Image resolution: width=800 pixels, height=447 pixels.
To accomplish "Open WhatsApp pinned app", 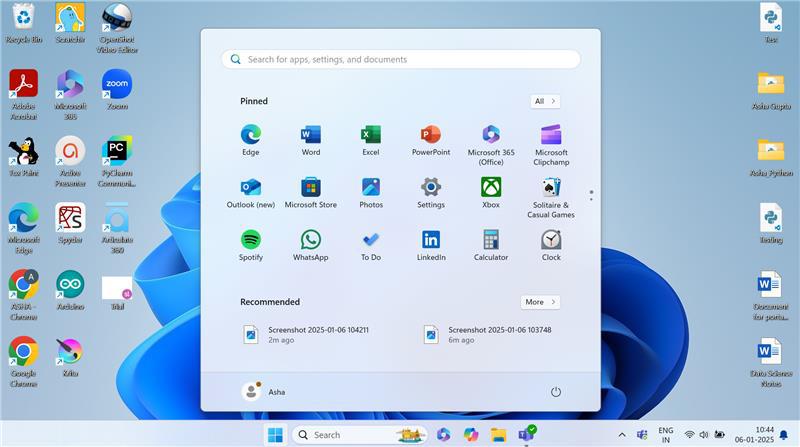I will (311, 245).
